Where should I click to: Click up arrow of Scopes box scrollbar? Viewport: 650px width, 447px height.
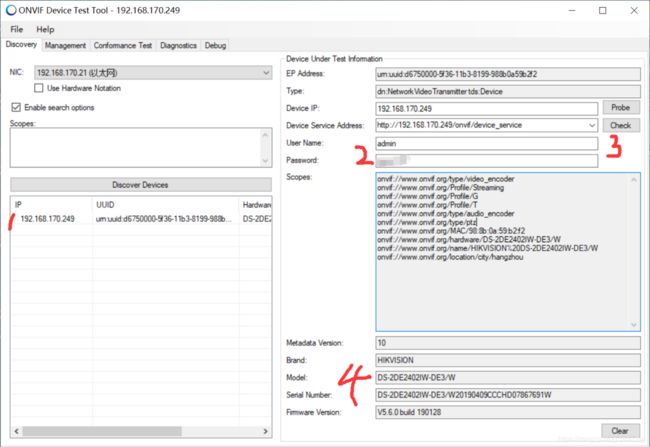click(x=634, y=179)
